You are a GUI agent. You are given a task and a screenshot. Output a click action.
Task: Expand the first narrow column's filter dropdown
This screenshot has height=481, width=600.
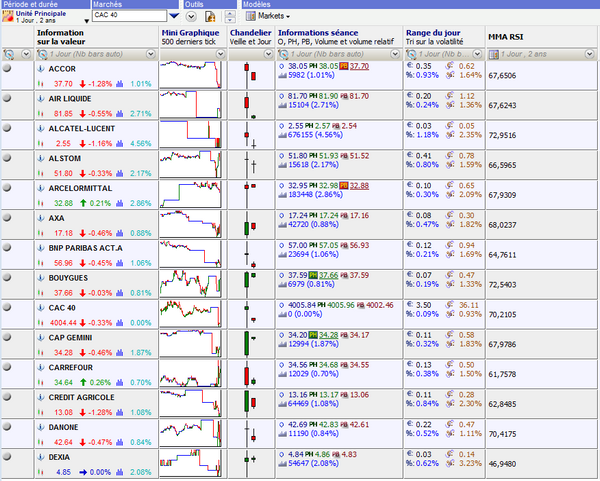[x=26, y=54]
